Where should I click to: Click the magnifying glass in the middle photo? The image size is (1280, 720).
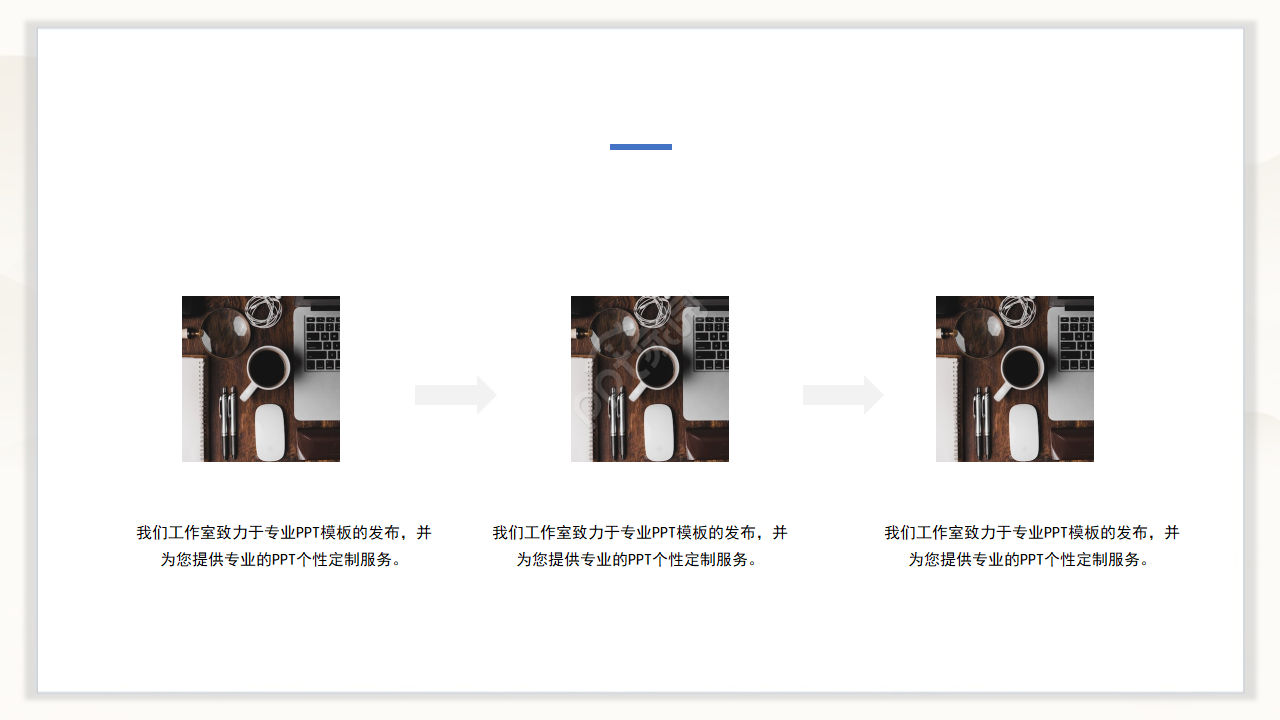[x=614, y=331]
